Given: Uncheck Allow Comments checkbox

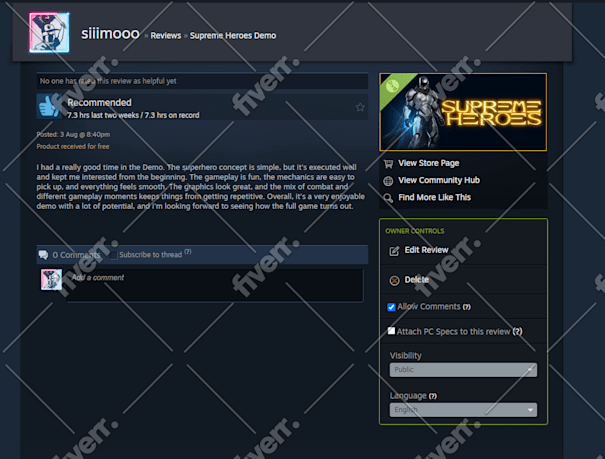Looking at the screenshot, I should (x=391, y=307).
